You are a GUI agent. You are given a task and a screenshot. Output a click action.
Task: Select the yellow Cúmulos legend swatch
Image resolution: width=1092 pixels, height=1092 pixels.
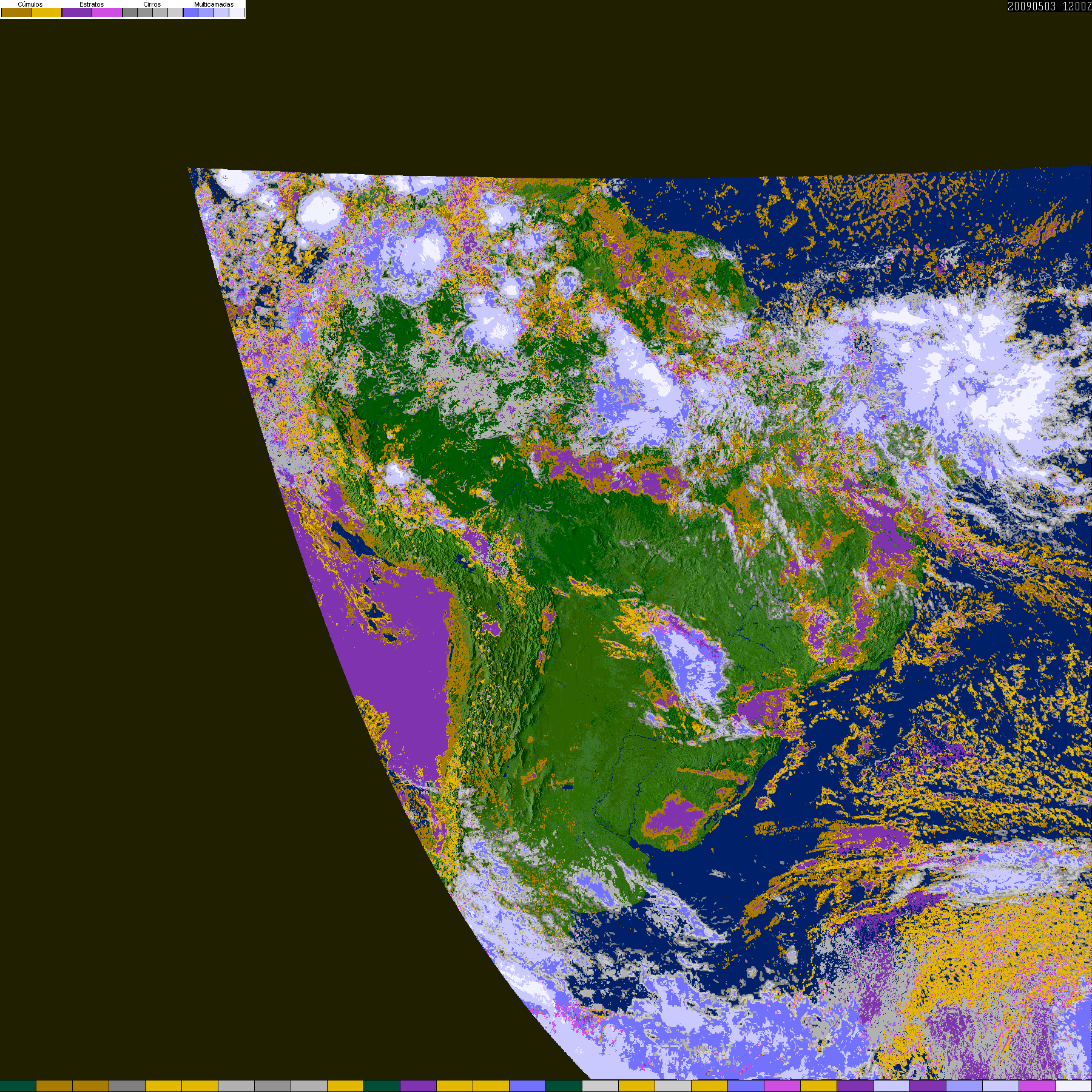click(x=46, y=12)
